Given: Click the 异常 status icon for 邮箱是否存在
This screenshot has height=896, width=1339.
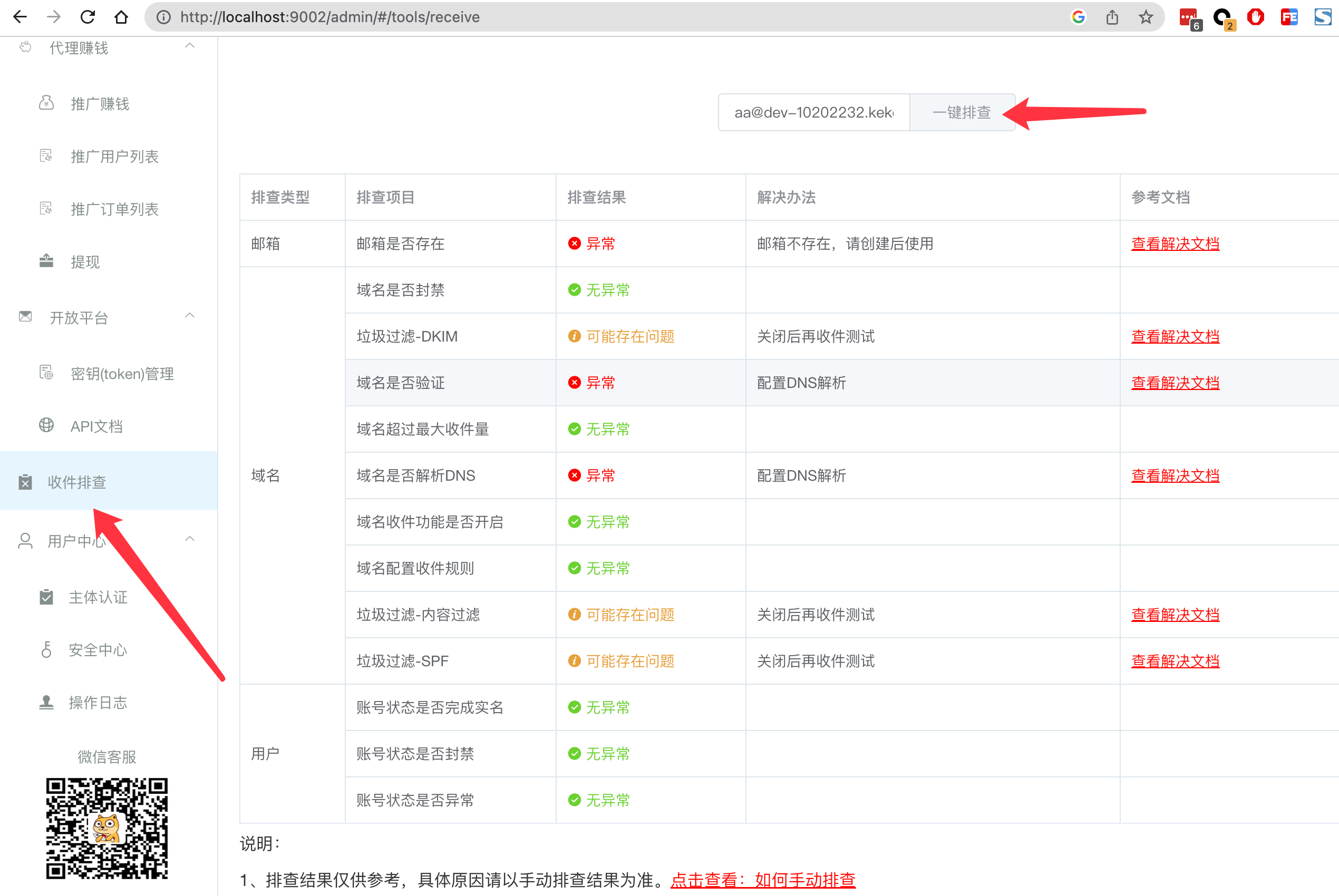Looking at the screenshot, I should (575, 244).
